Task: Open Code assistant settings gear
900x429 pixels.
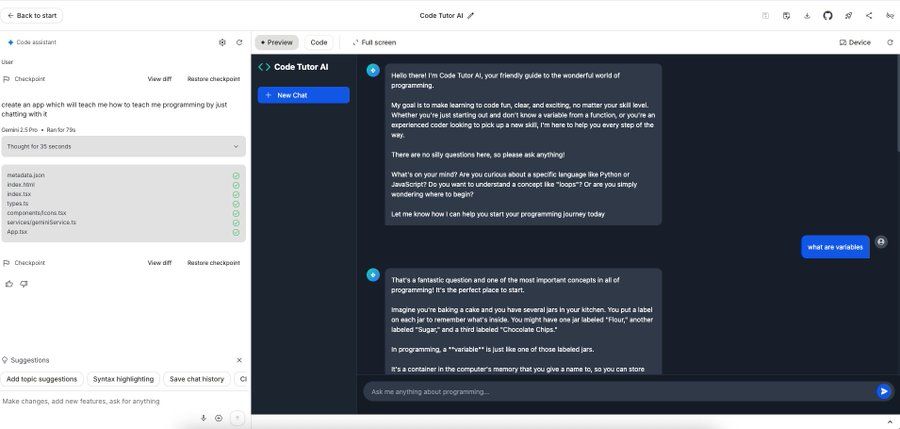Action: click(222, 42)
